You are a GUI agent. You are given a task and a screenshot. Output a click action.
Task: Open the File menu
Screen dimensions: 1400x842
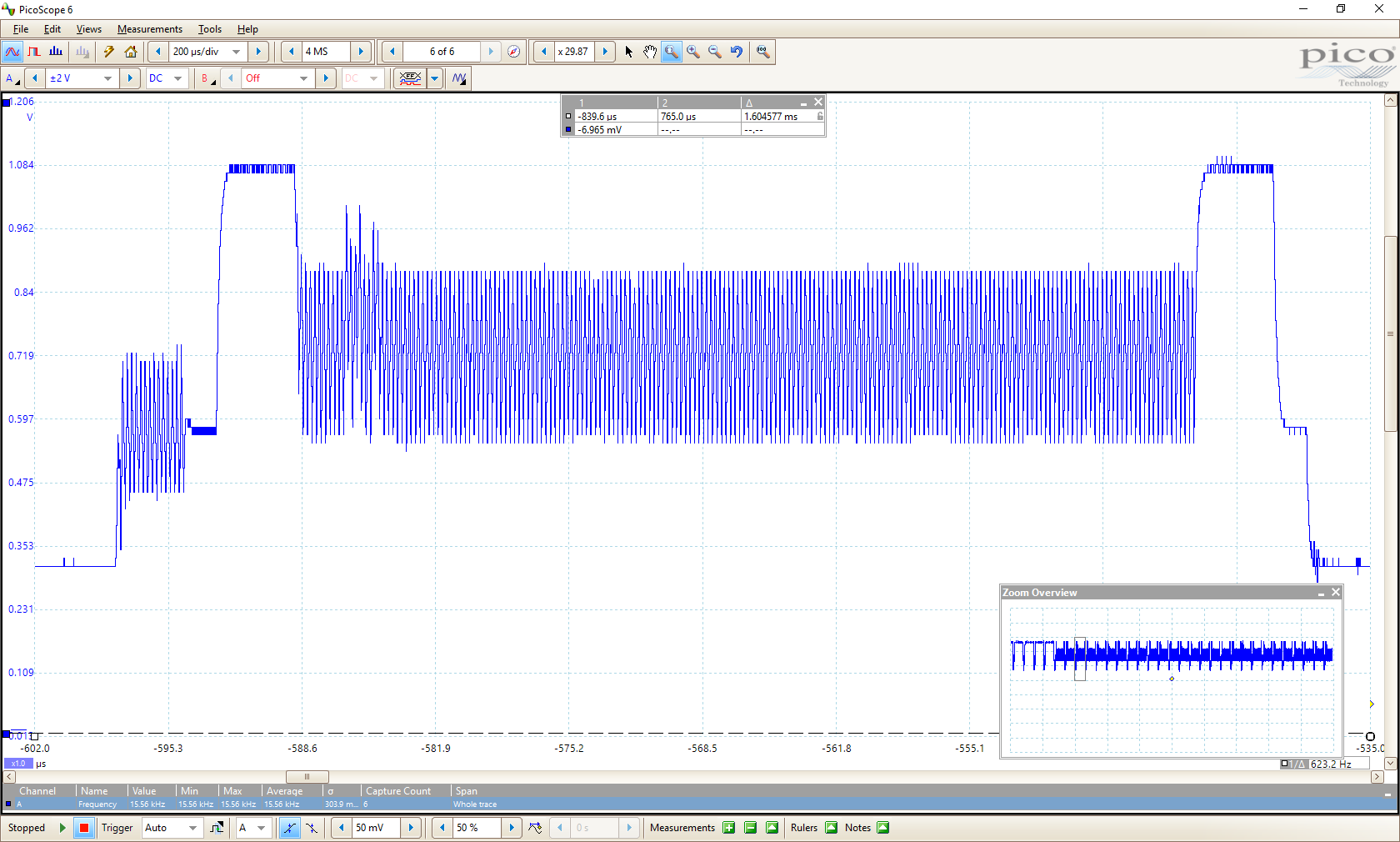coord(21,29)
